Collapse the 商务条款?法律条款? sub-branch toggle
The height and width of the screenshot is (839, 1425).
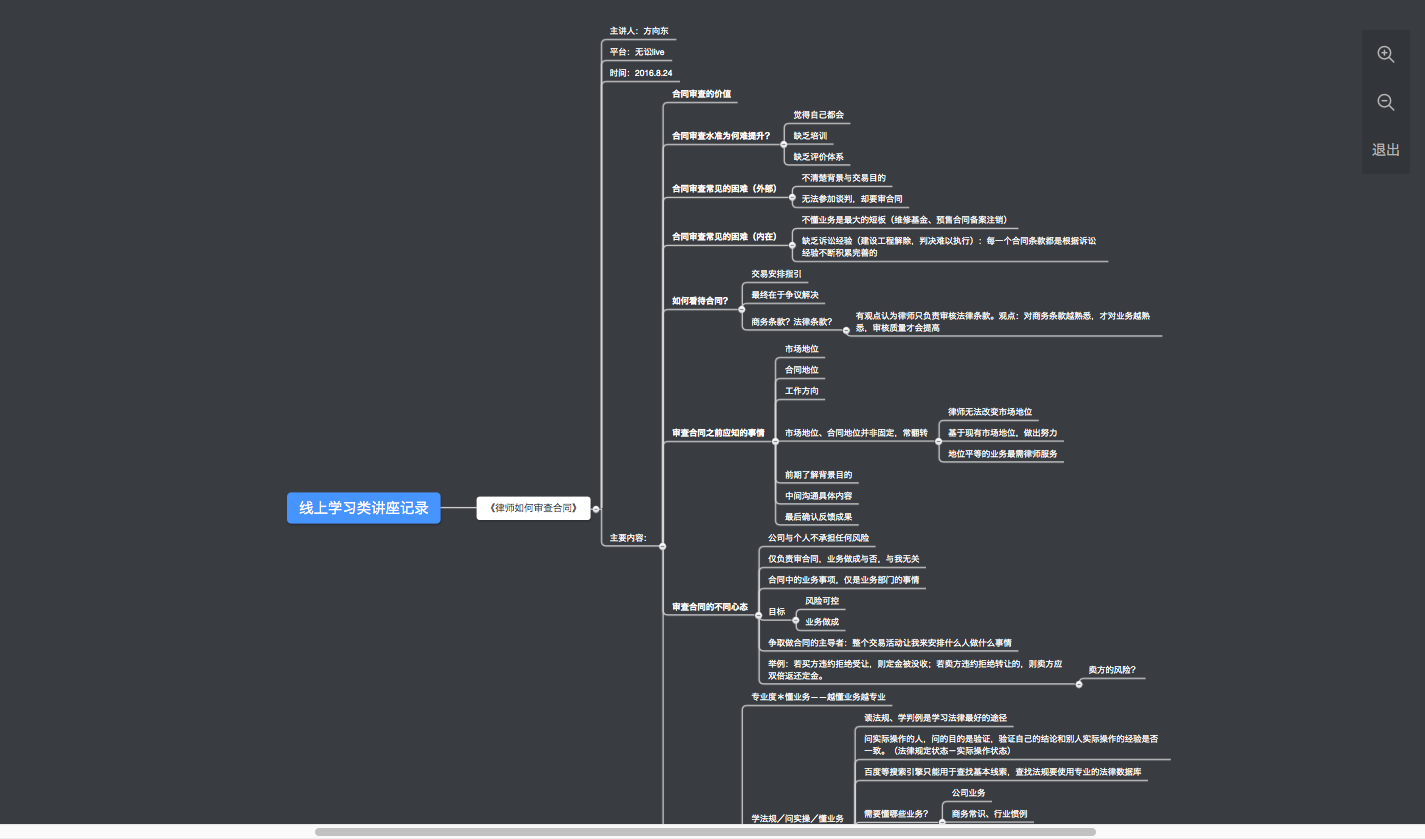click(845, 330)
